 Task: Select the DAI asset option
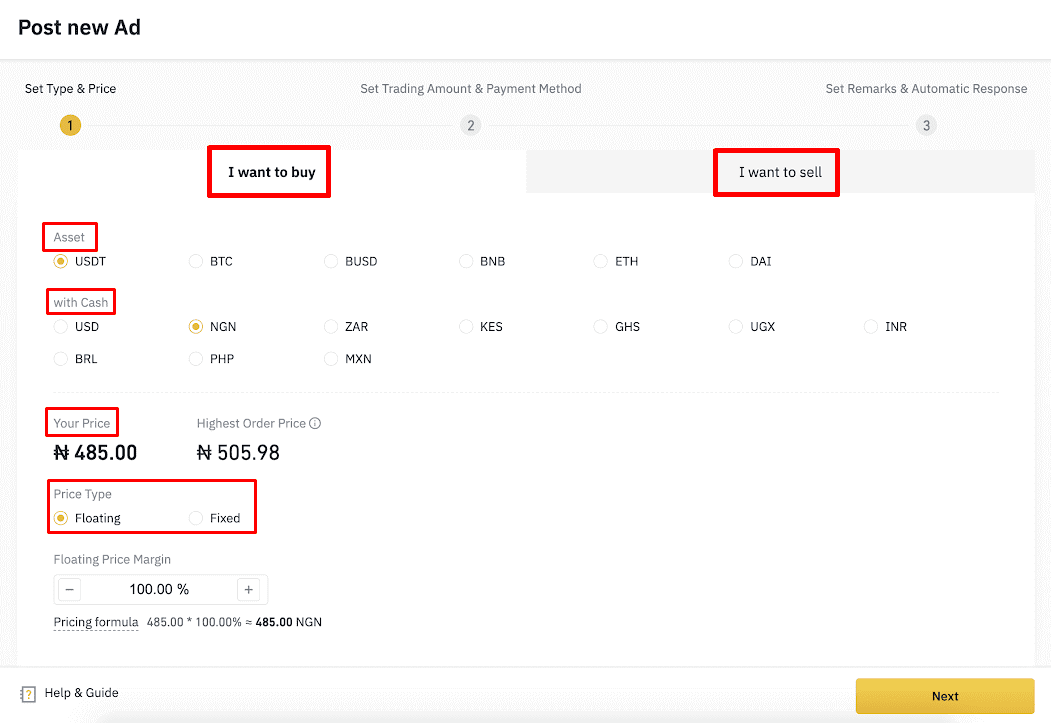pyautogui.click(x=737, y=262)
